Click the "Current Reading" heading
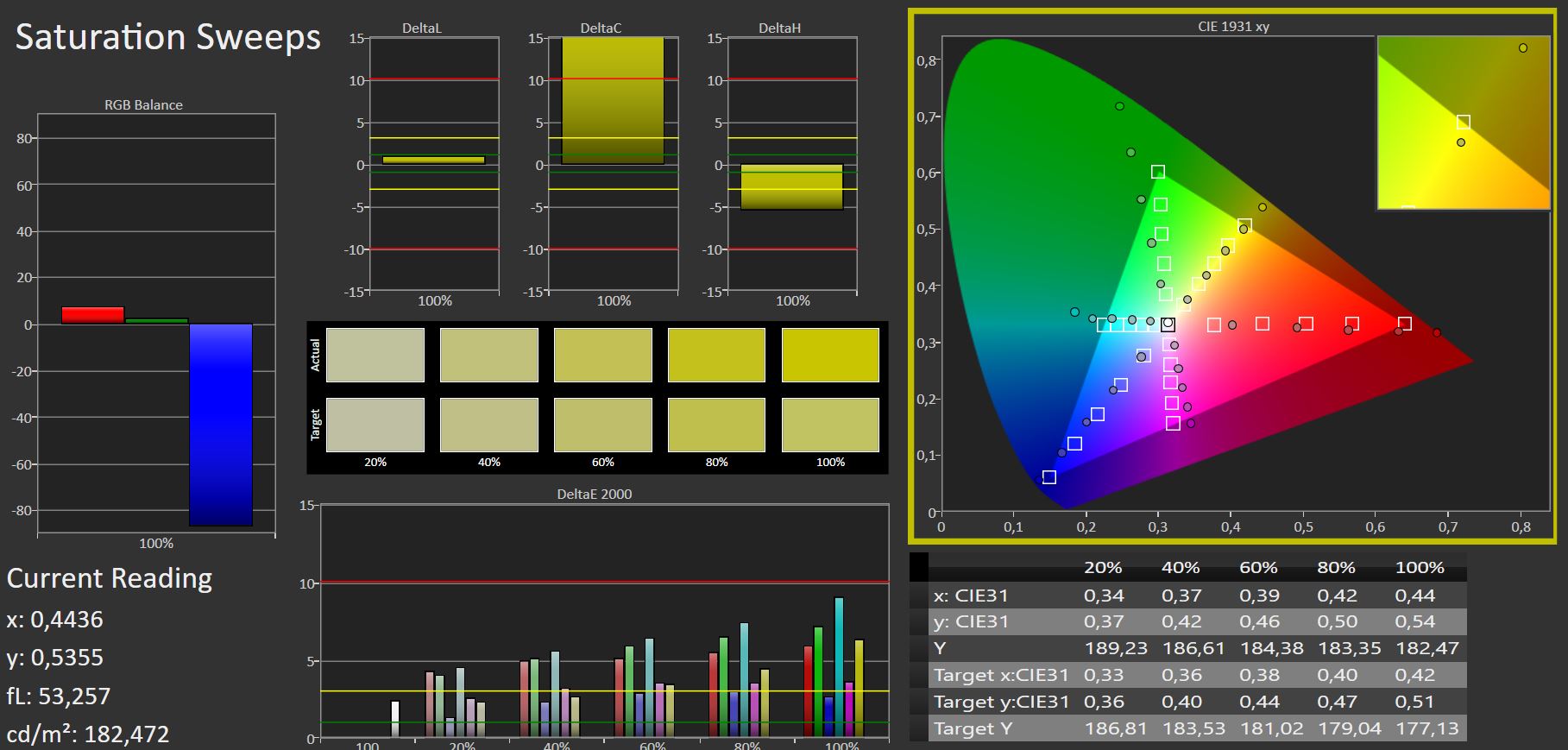Viewport: 1568px width, 750px height. click(110, 578)
